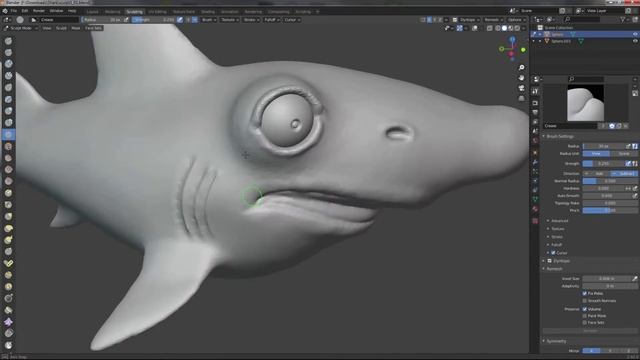Adjust the Strength slider in Brush Settings
640x360 pixels.
tap(604, 163)
